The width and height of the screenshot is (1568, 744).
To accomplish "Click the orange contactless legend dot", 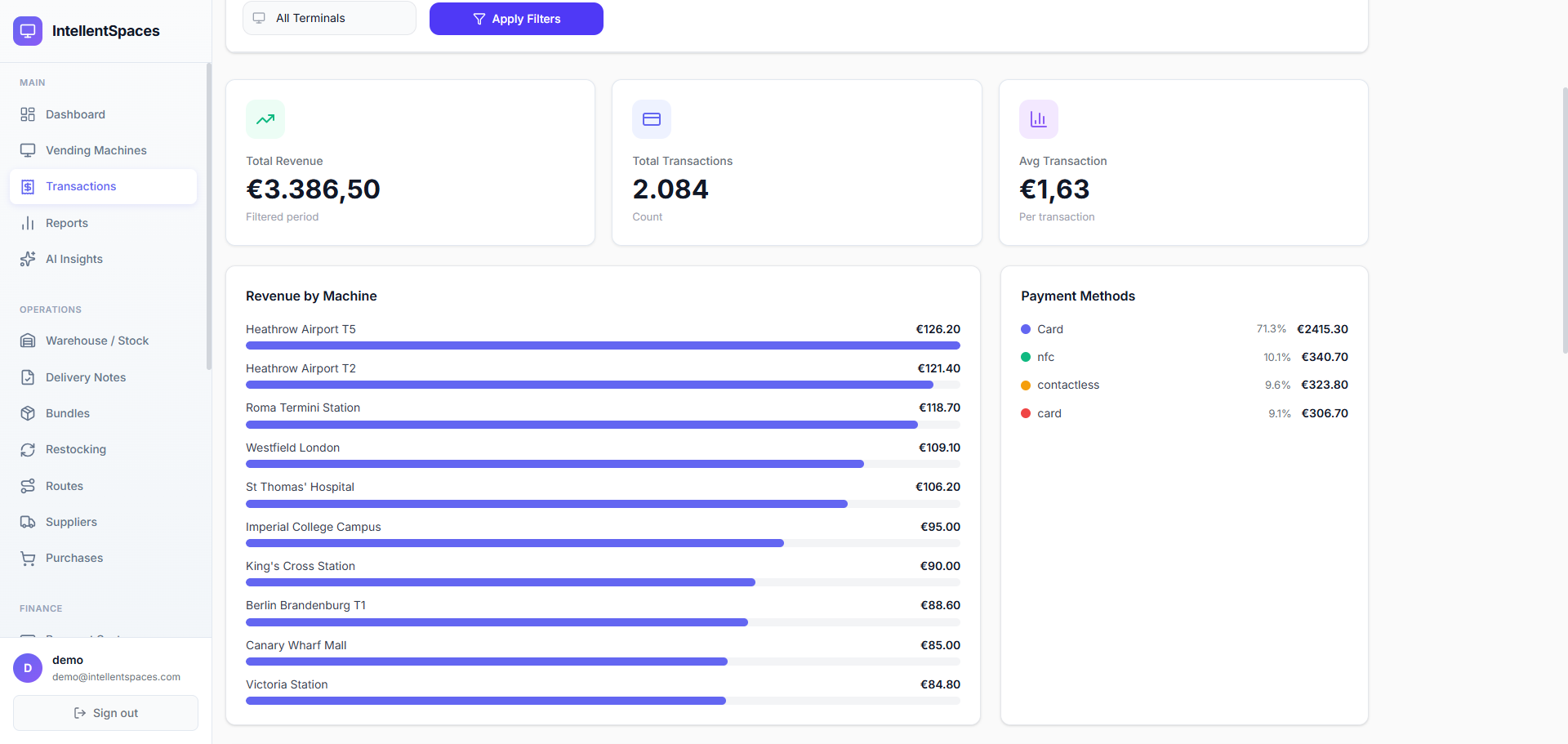I will coord(1026,385).
